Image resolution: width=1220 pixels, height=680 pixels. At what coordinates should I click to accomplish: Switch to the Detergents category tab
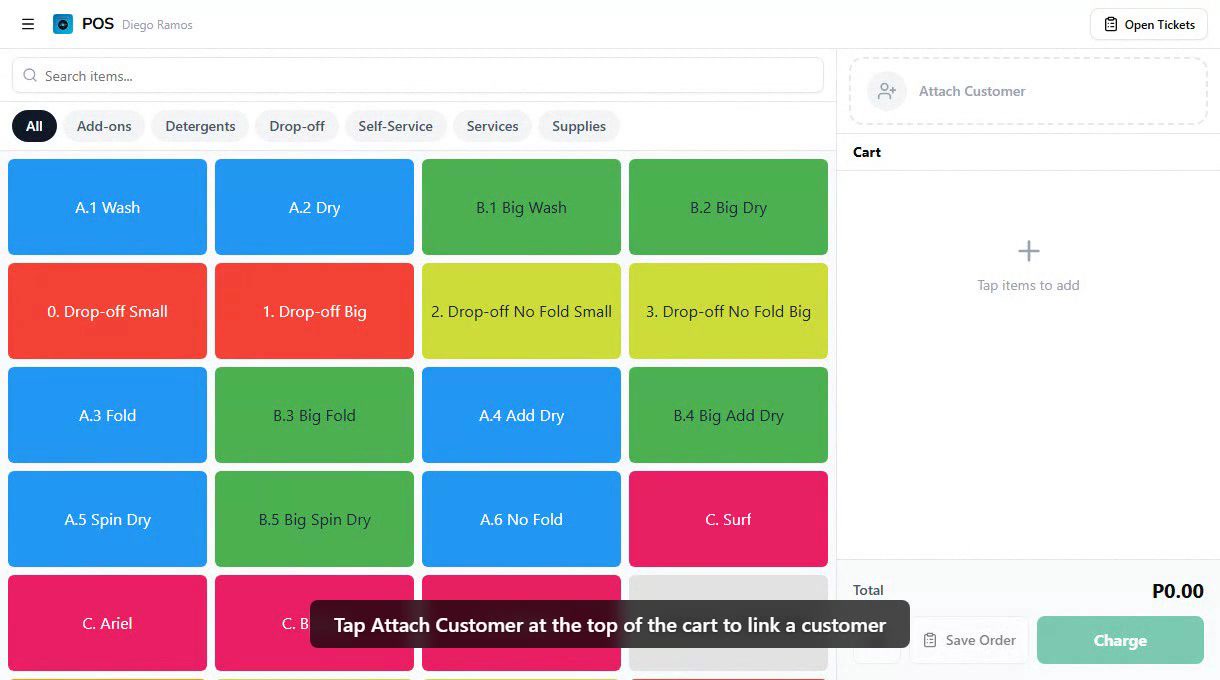200,126
